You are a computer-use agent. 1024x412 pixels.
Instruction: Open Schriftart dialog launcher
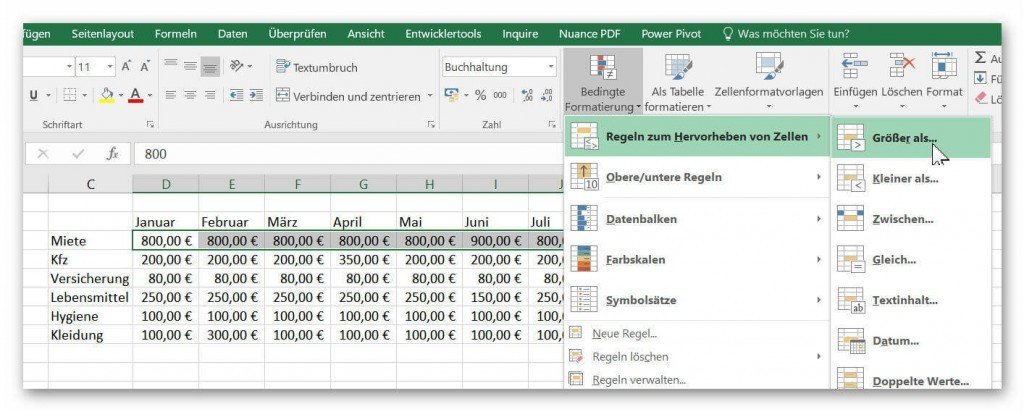(x=150, y=124)
